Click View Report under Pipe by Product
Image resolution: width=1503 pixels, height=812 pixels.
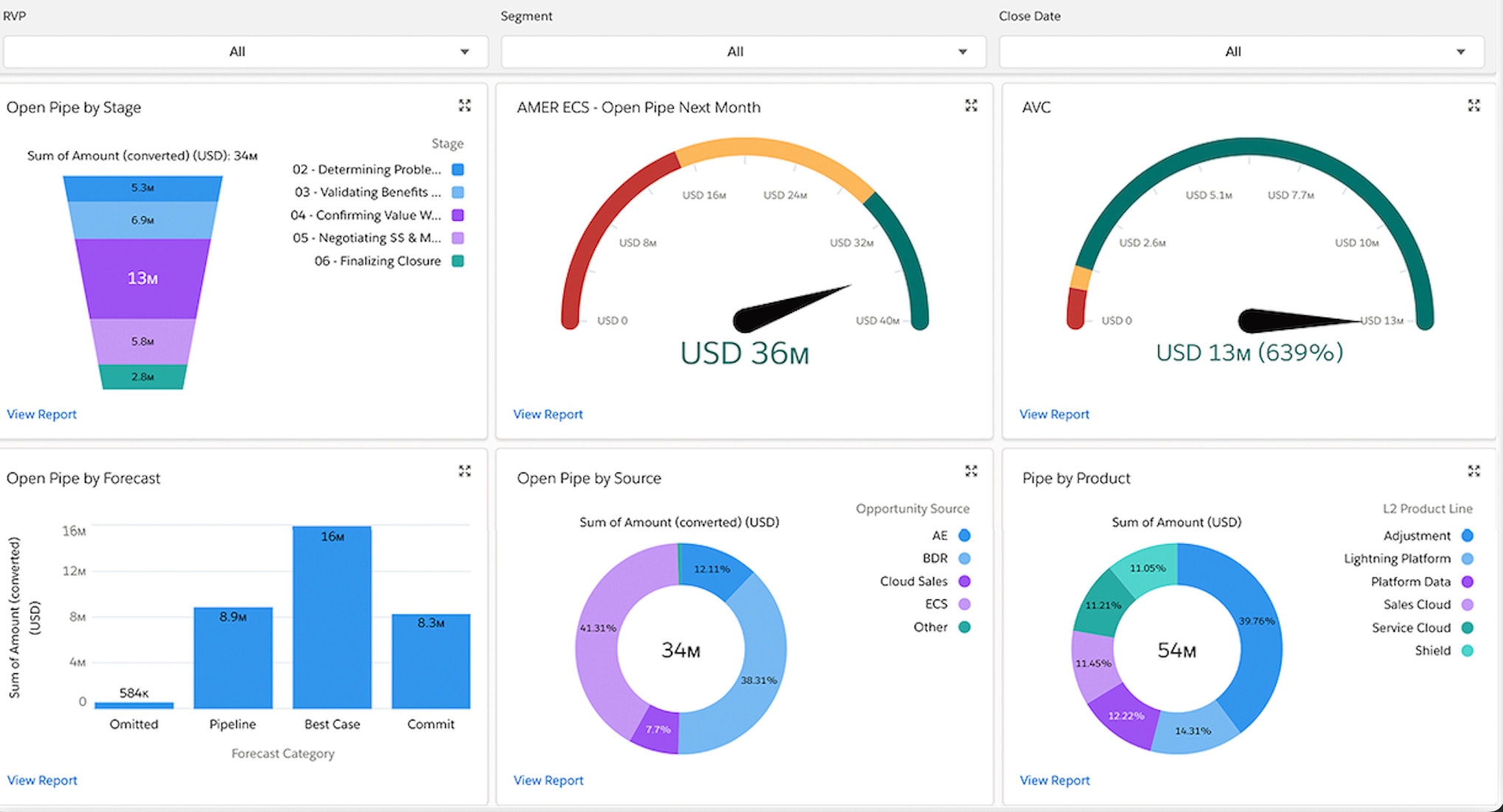(1054, 780)
